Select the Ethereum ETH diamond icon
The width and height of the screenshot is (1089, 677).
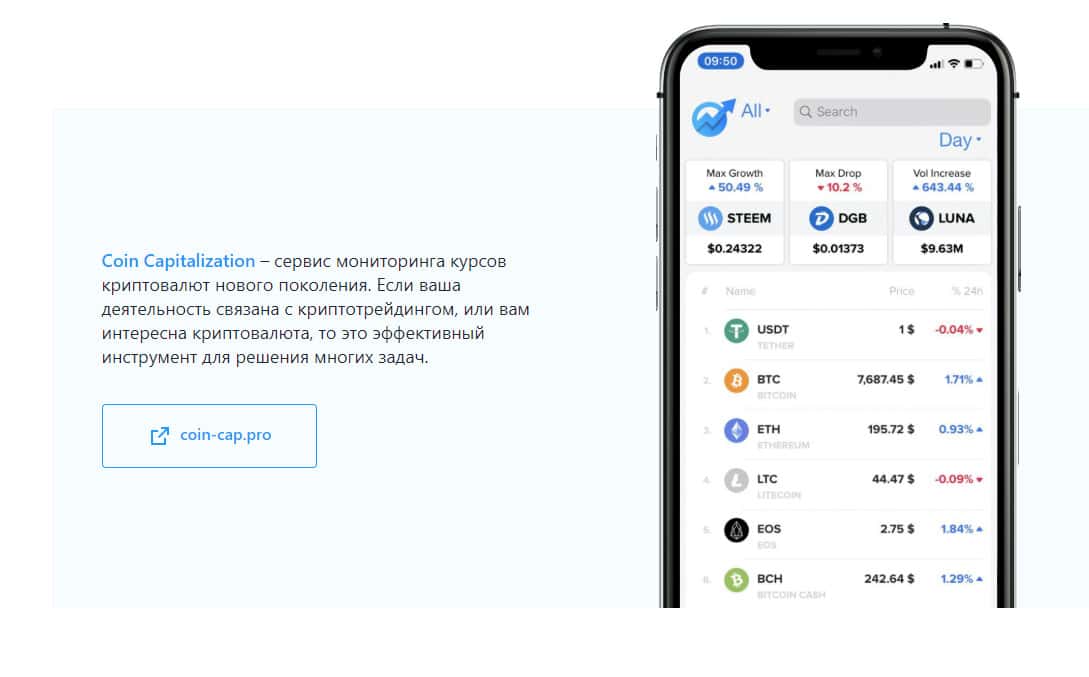pyautogui.click(x=736, y=431)
